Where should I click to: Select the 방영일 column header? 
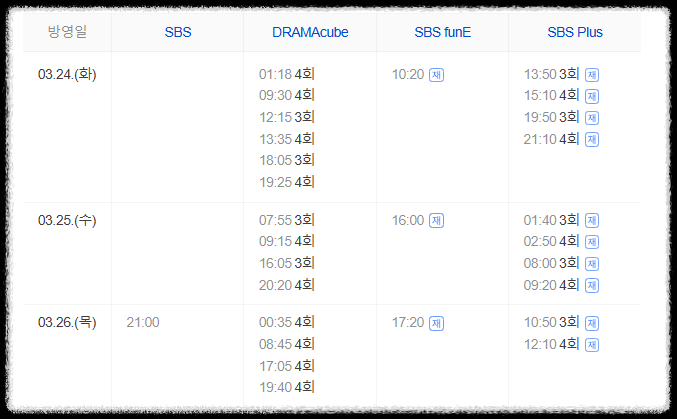(67, 32)
